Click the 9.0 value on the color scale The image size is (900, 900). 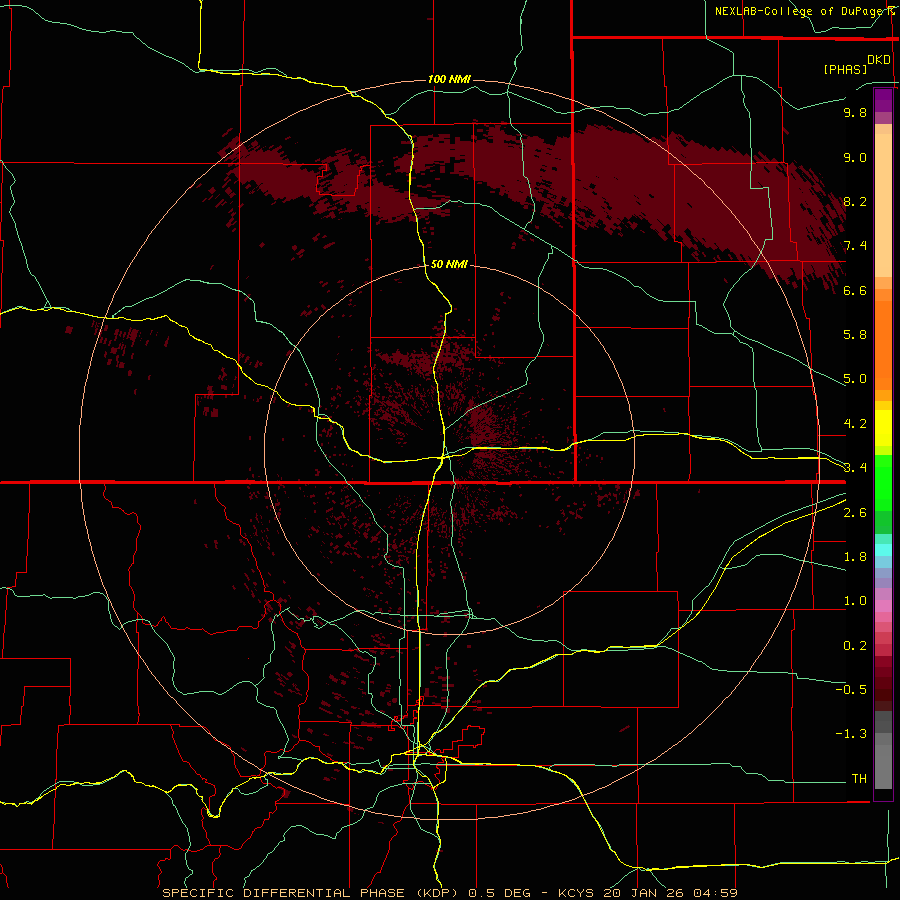coord(855,157)
